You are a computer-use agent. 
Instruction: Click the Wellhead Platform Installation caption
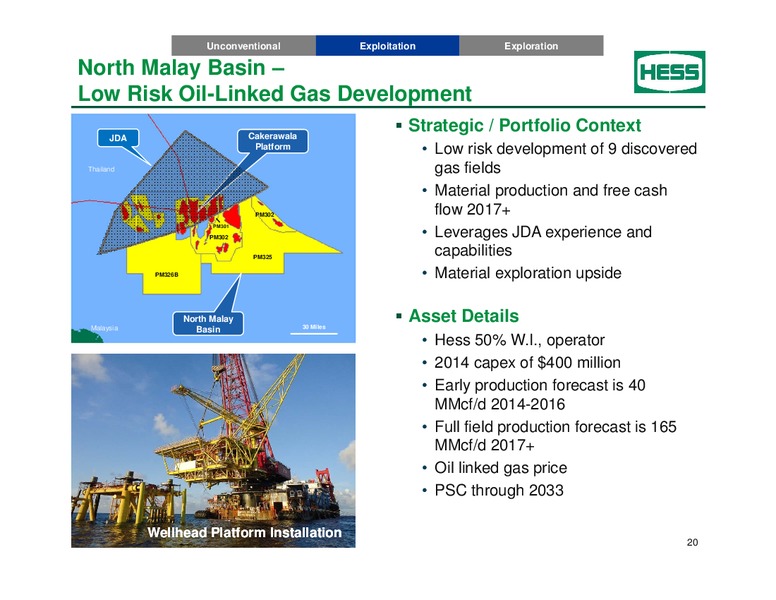[244, 533]
